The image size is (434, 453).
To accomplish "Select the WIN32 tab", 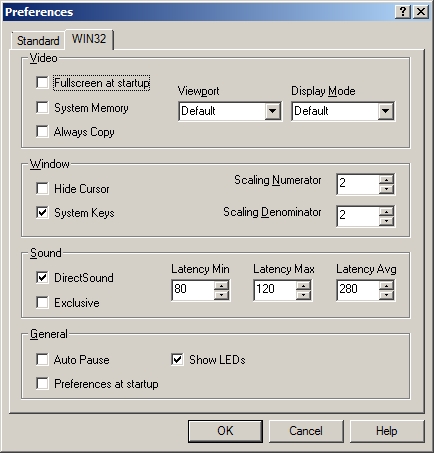I will point(89,39).
